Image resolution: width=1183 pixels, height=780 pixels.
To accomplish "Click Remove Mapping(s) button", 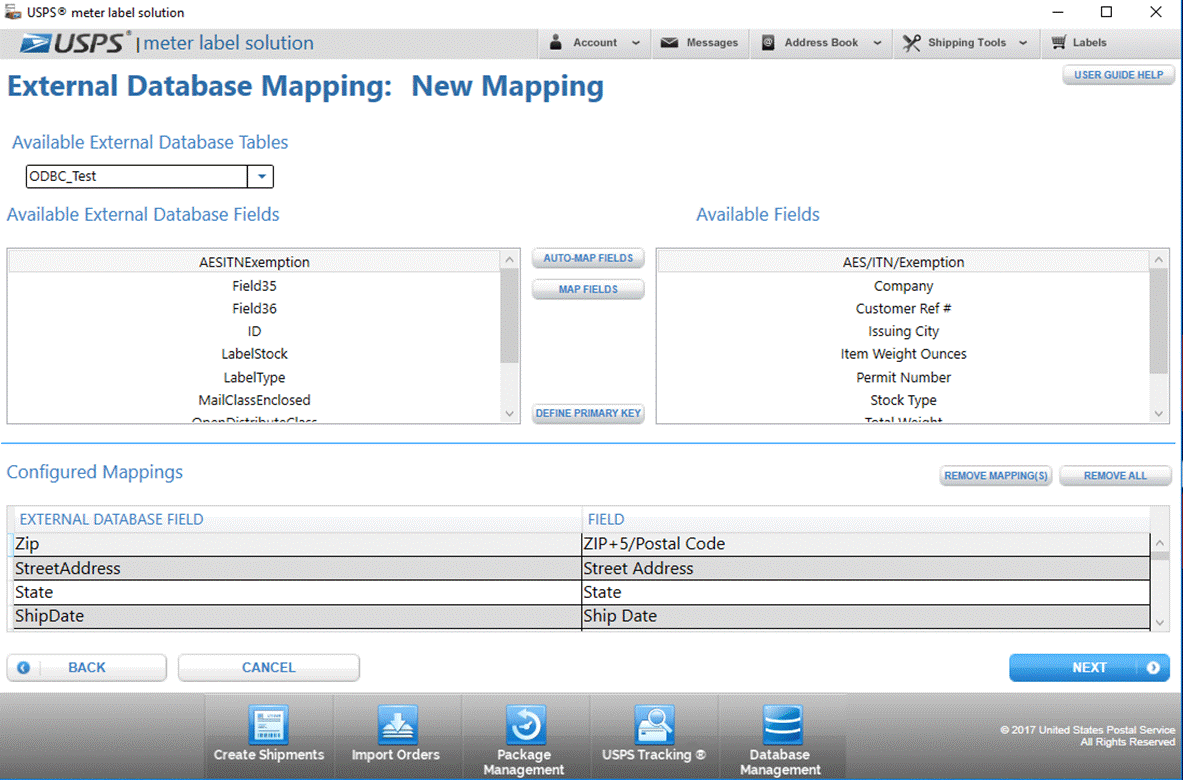I will coord(995,476).
